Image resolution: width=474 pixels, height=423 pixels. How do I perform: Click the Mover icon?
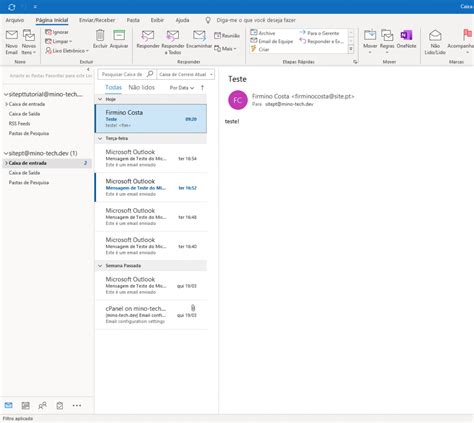(x=370, y=35)
